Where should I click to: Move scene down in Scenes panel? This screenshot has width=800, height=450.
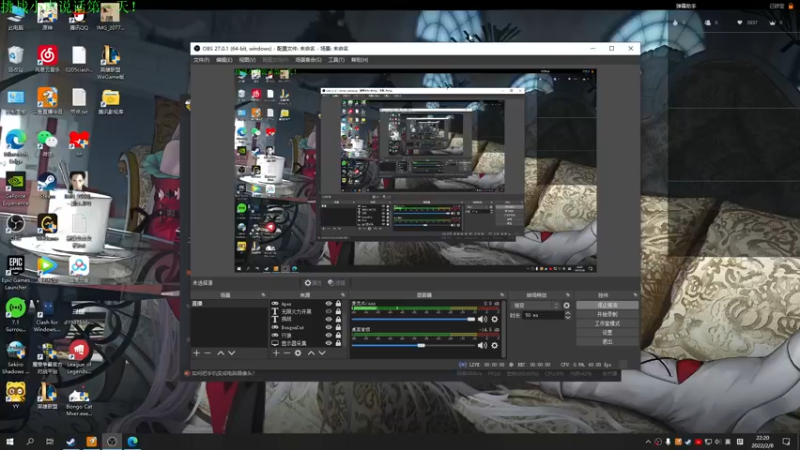(232, 353)
